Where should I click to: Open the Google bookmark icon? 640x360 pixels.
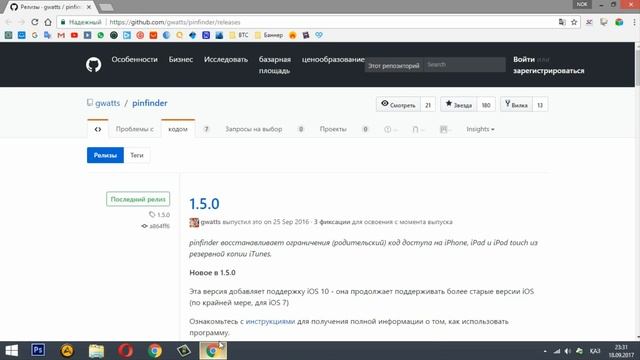35,36
